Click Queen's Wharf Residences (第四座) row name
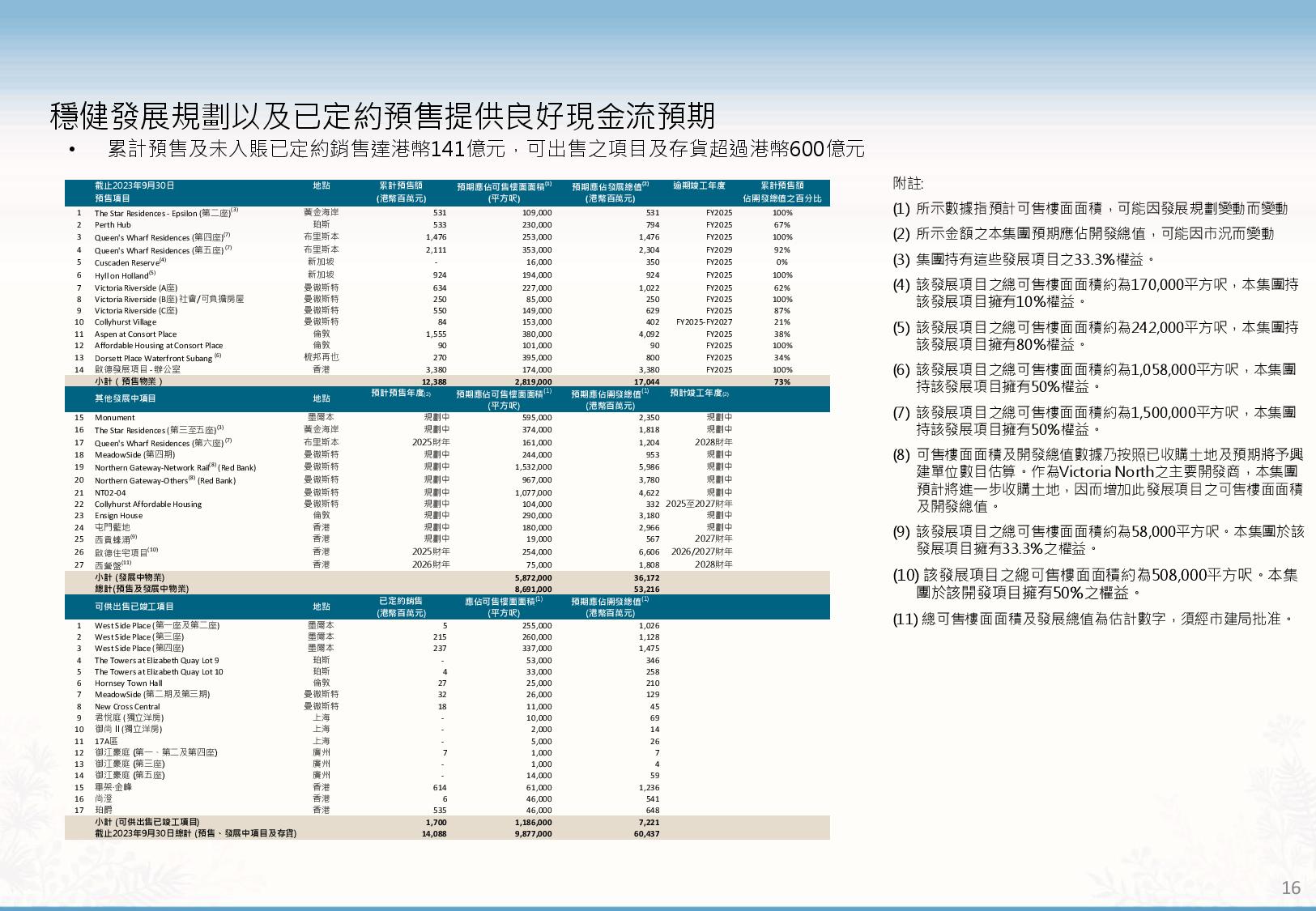Viewport: 1316px width, 911px height. [163, 237]
